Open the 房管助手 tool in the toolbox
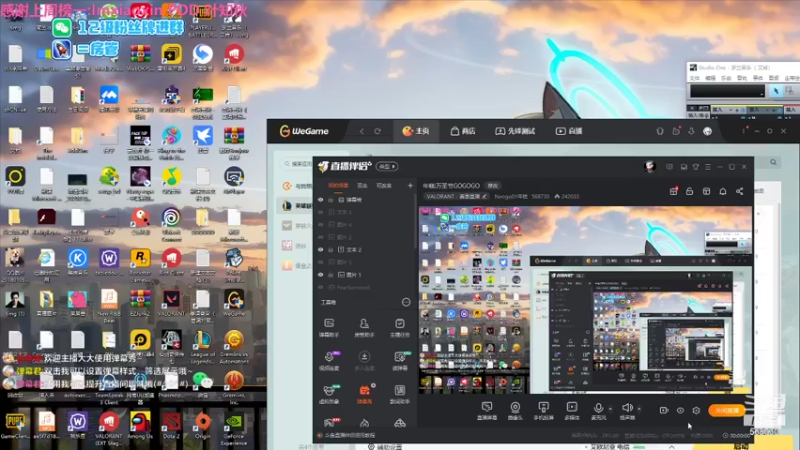This screenshot has width=800, height=450. coord(364,327)
